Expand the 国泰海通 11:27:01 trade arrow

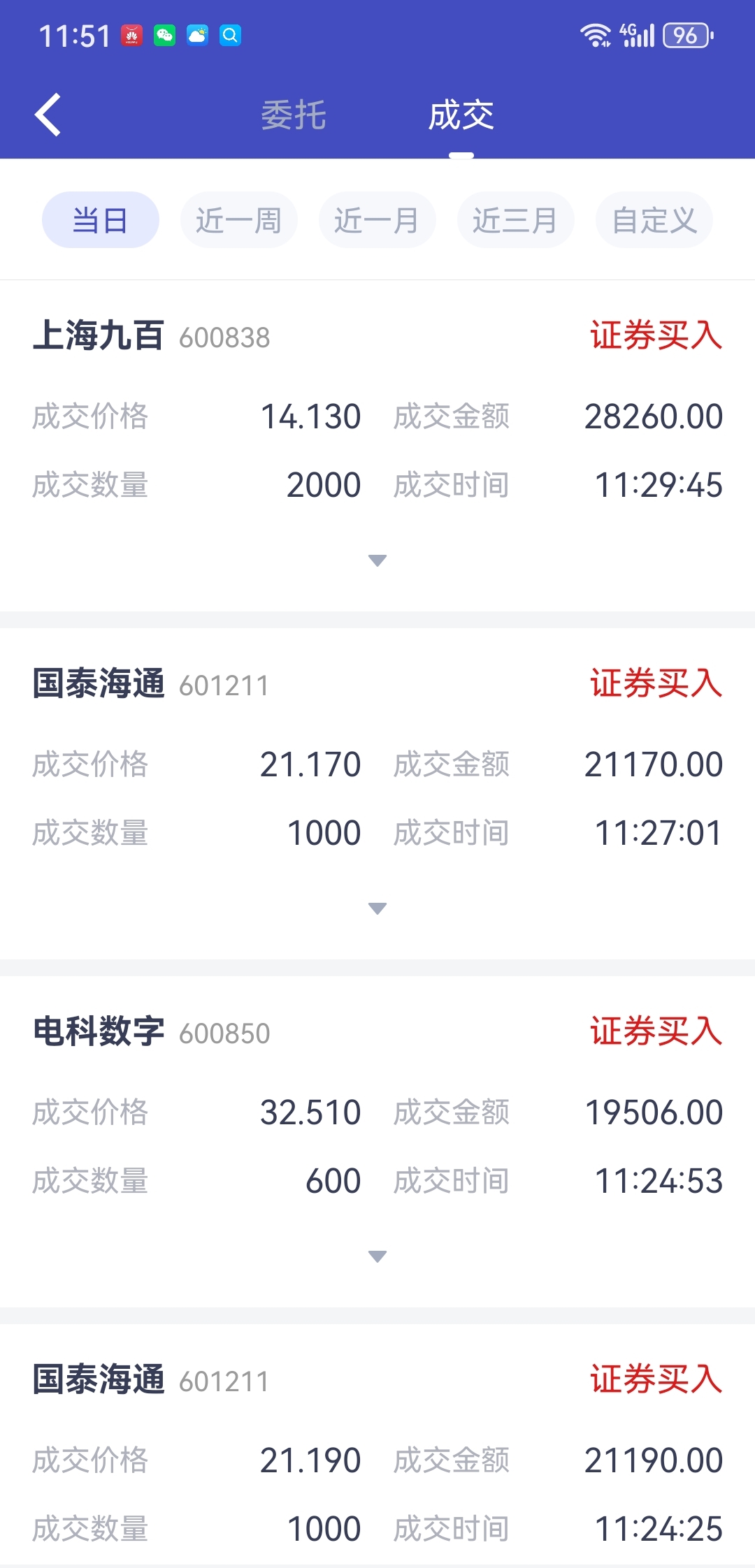[x=377, y=908]
